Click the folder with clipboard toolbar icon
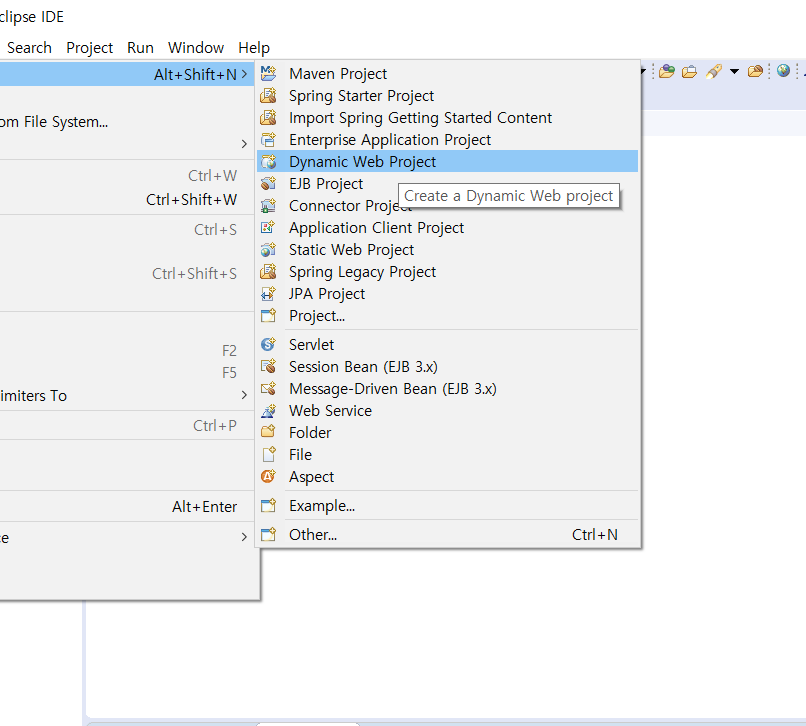Screen dimensions: 806x726 (x=689, y=71)
